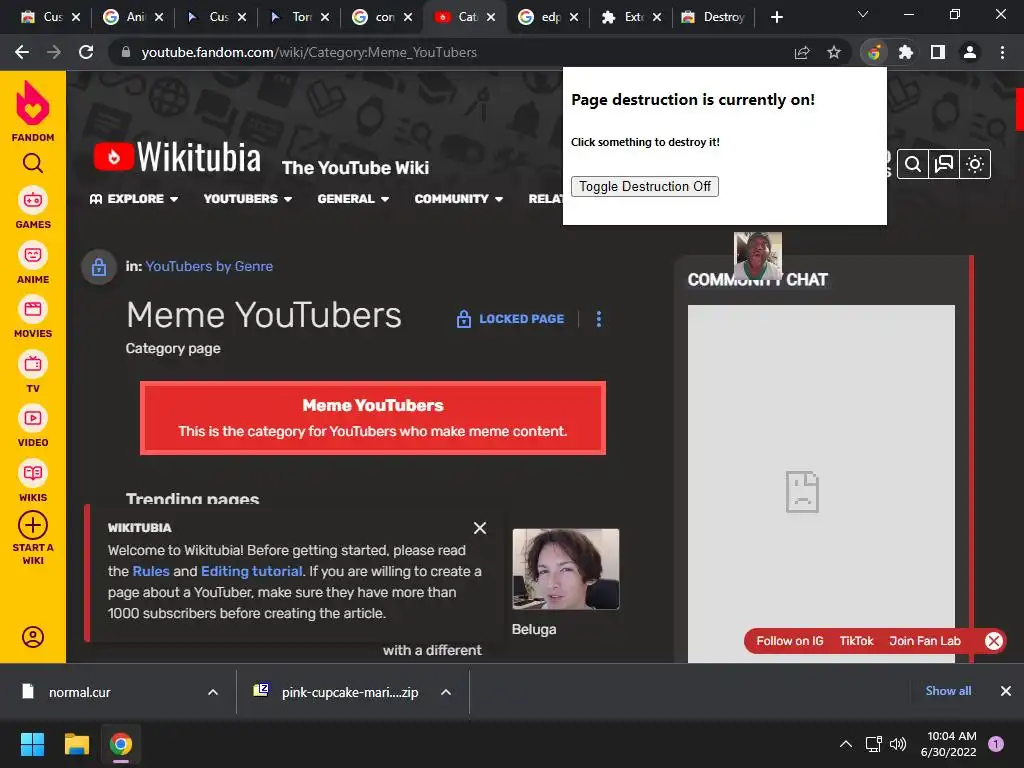Viewport: 1024px width, 768px height.
Task: Toggle the light/dark theme sun icon
Action: coord(975,164)
